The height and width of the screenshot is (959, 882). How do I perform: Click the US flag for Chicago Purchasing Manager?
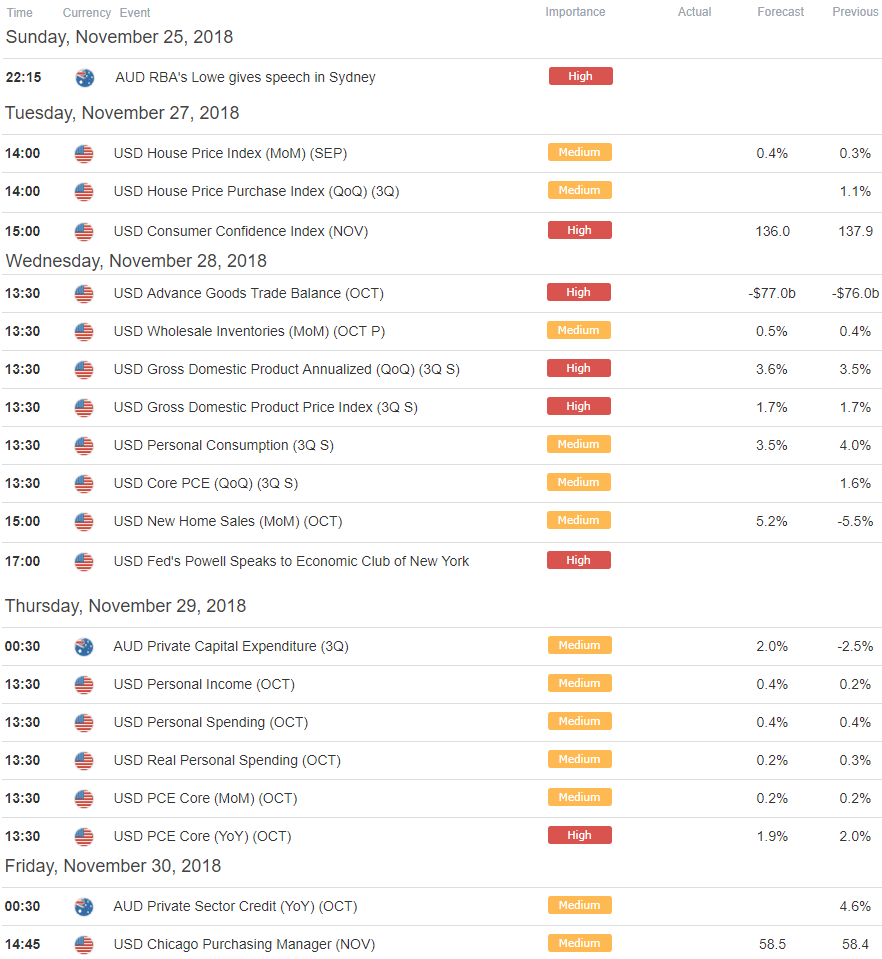point(84,944)
